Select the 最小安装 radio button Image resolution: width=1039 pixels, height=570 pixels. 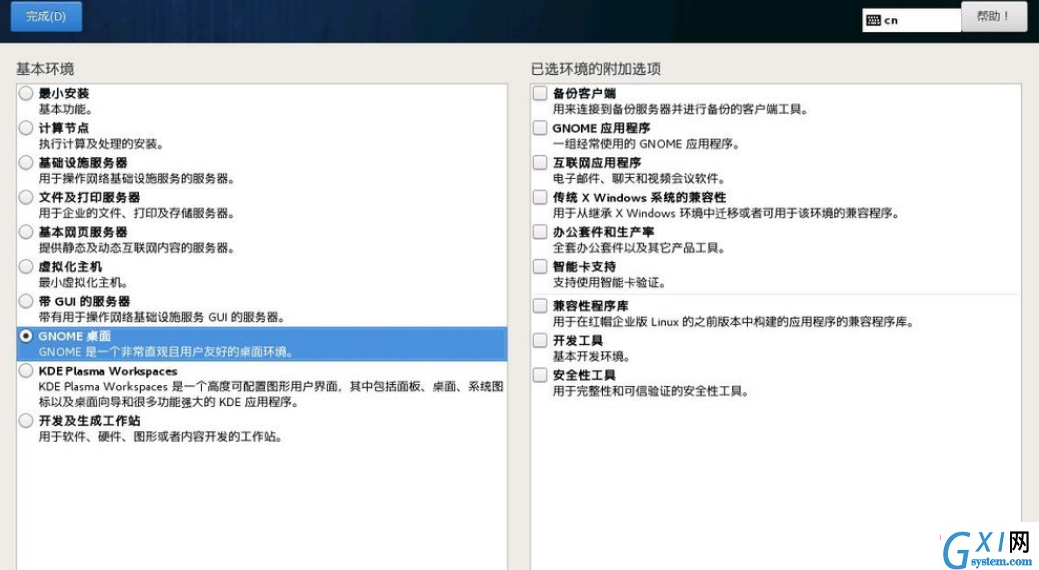pos(26,93)
